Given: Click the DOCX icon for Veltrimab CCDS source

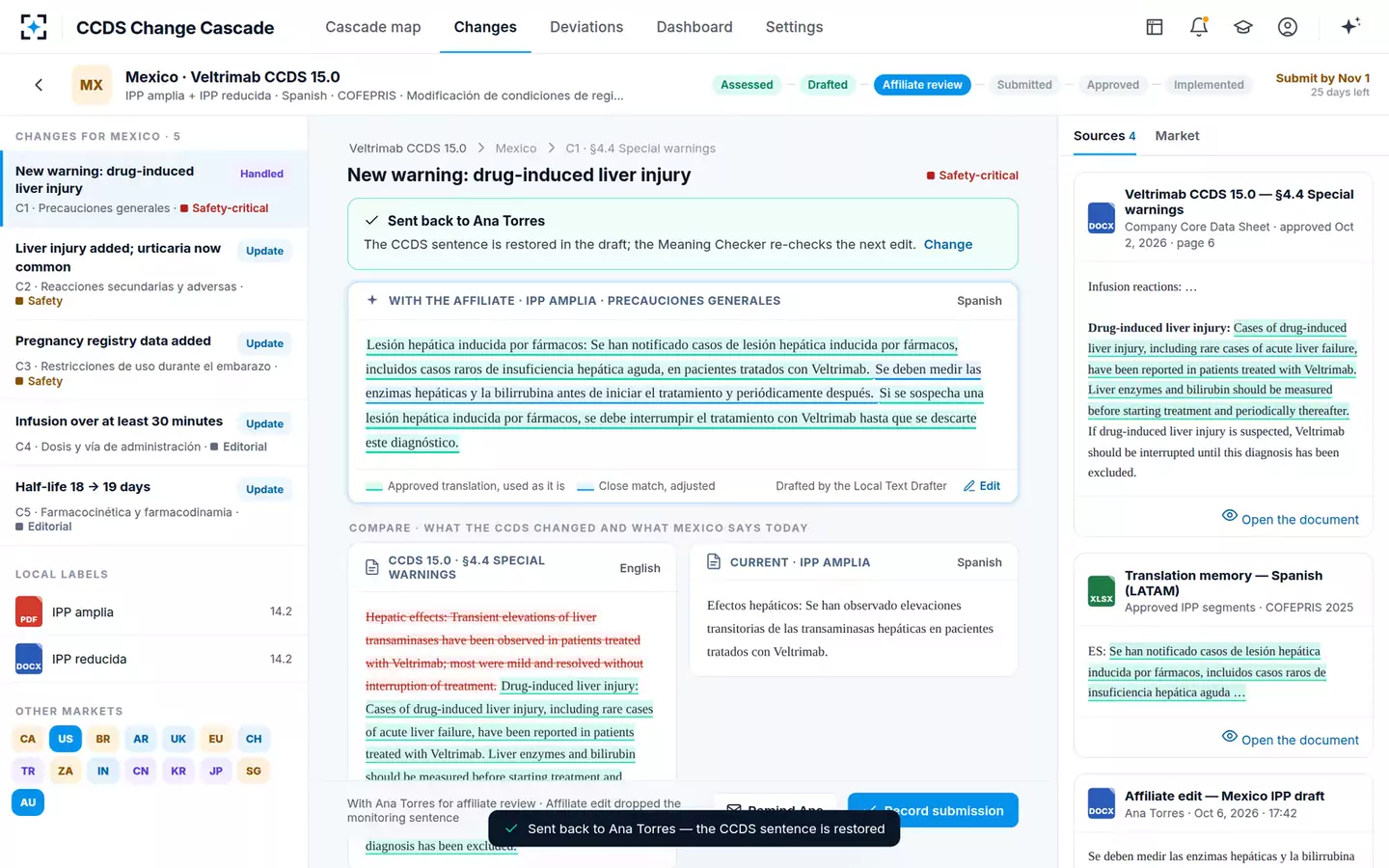Looking at the screenshot, I should point(1102,218).
